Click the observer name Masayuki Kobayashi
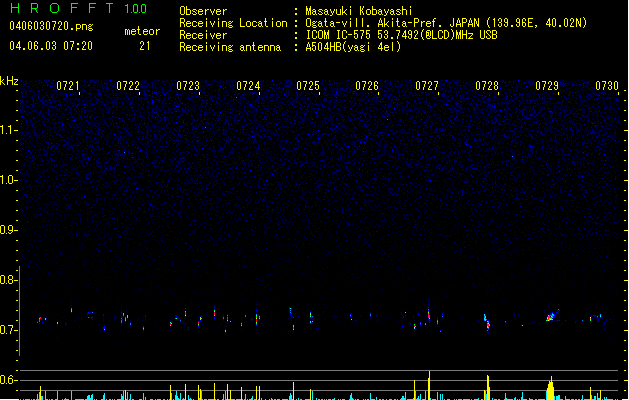Image resolution: width=629 pixels, height=400 pixels. (359, 11)
